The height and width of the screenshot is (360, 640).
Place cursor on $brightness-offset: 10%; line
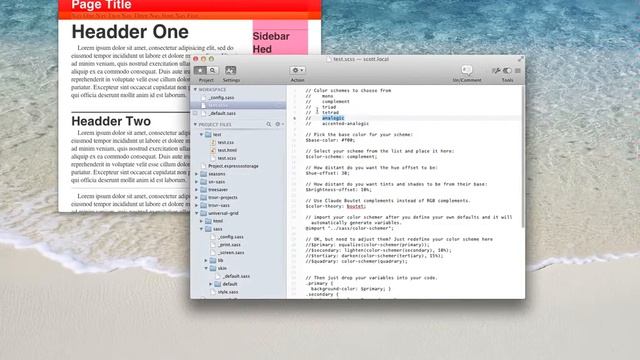pyautogui.click(x=339, y=190)
